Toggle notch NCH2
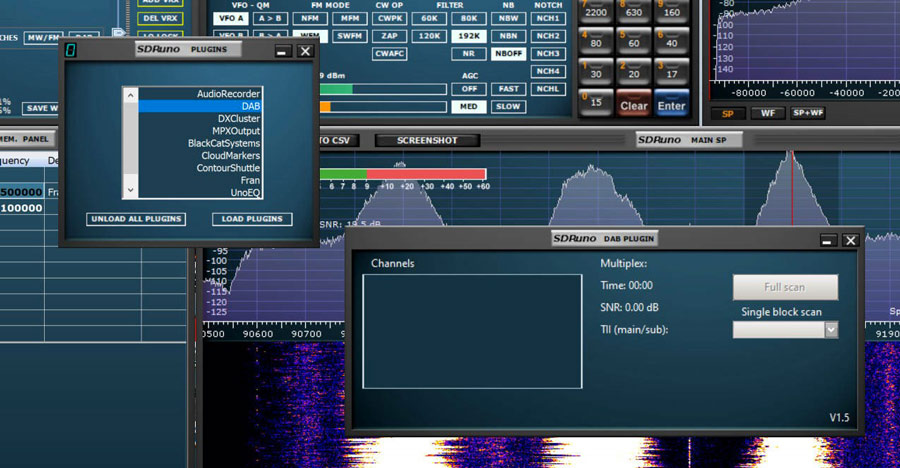 click(548, 36)
